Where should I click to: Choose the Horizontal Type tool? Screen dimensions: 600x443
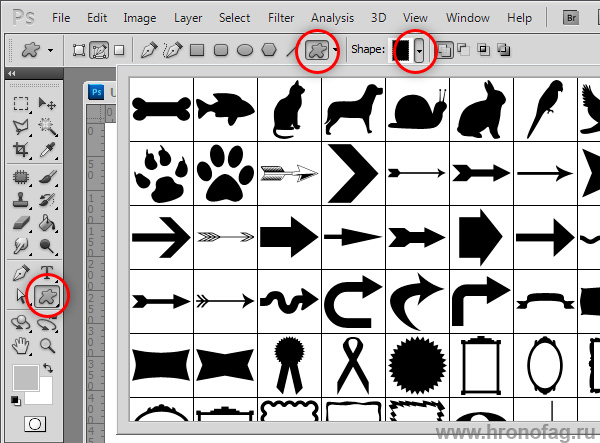point(46,272)
